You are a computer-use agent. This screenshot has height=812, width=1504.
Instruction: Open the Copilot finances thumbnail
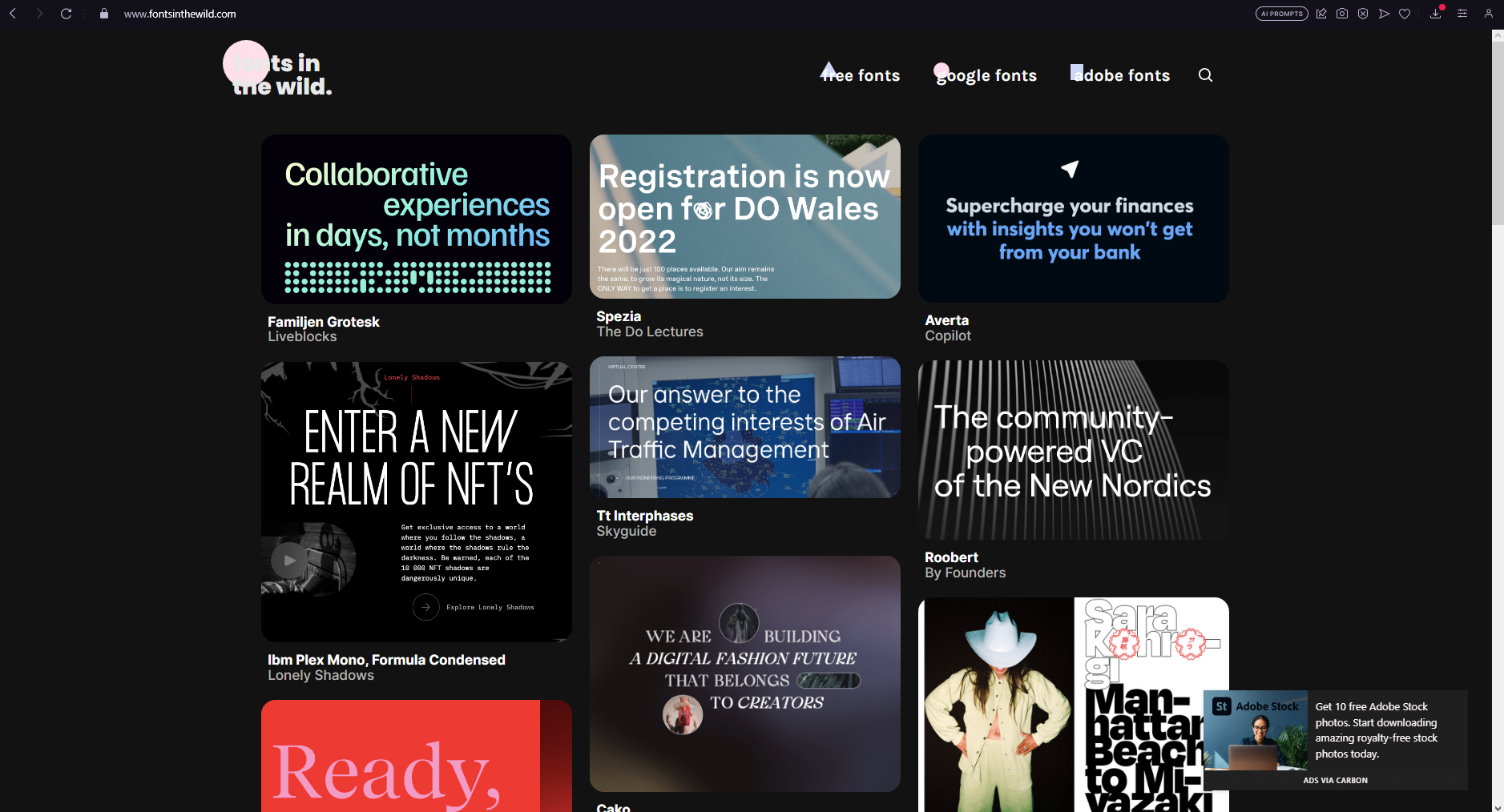pyautogui.click(x=1074, y=219)
